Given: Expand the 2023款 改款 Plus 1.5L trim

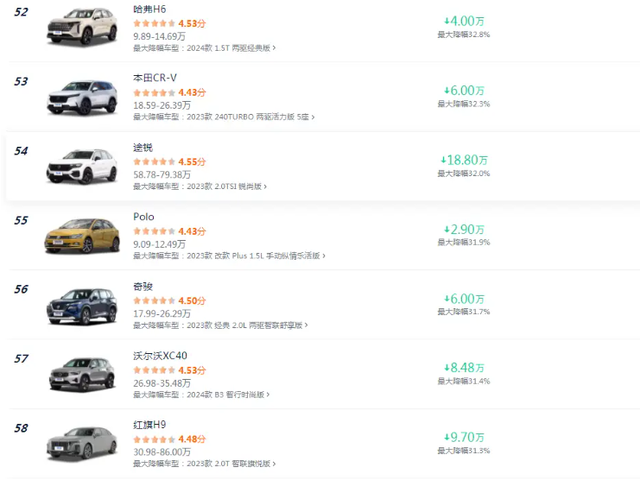Looking at the screenshot, I should pyautogui.click(x=260, y=256).
